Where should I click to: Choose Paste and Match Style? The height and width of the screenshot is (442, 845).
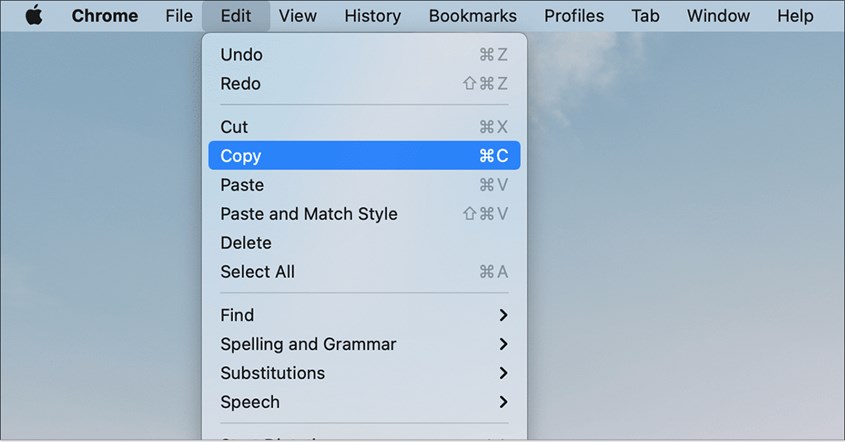coord(364,214)
